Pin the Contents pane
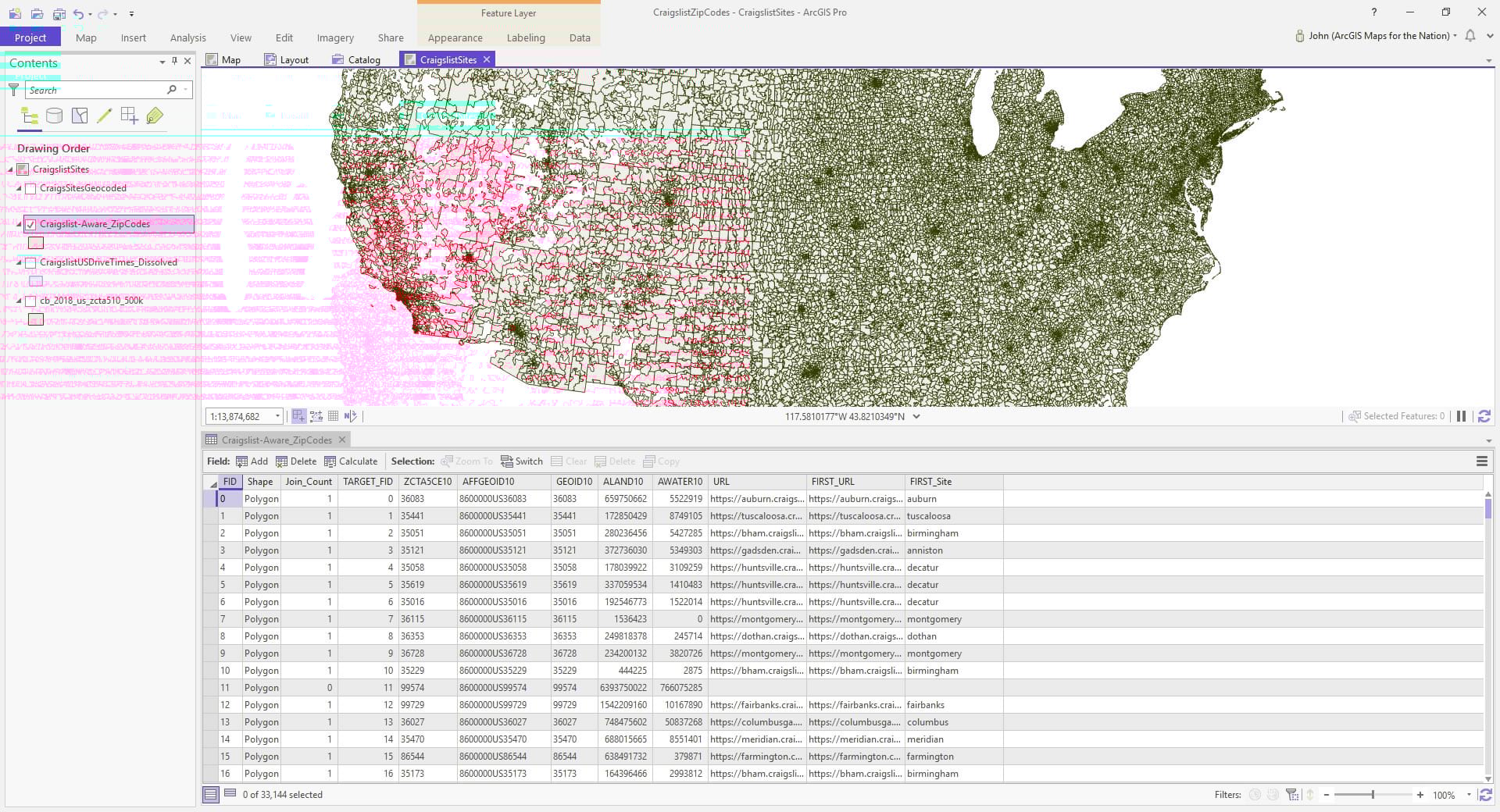Image resolution: width=1500 pixels, height=812 pixels. pos(174,61)
